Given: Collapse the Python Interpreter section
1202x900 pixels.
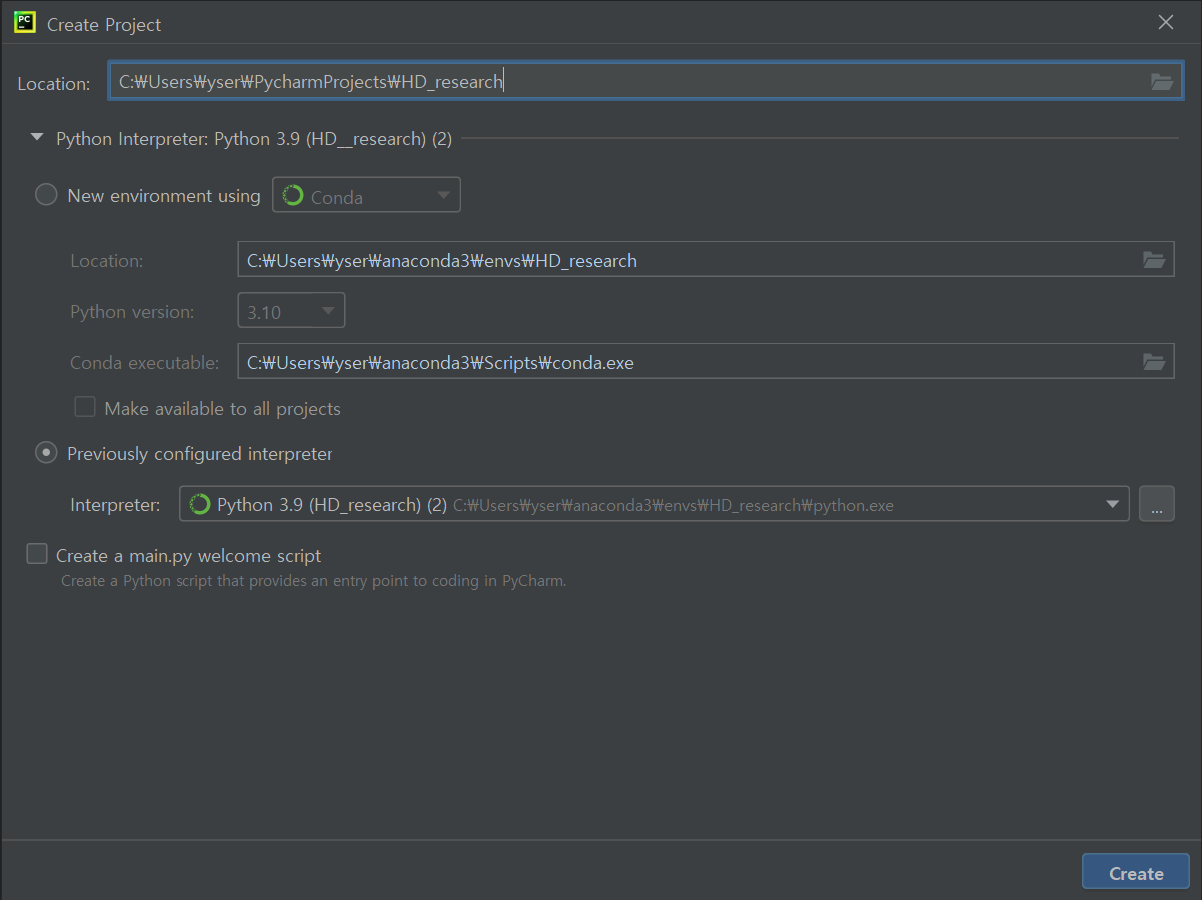Looking at the screenshot, I should (37, 138).
